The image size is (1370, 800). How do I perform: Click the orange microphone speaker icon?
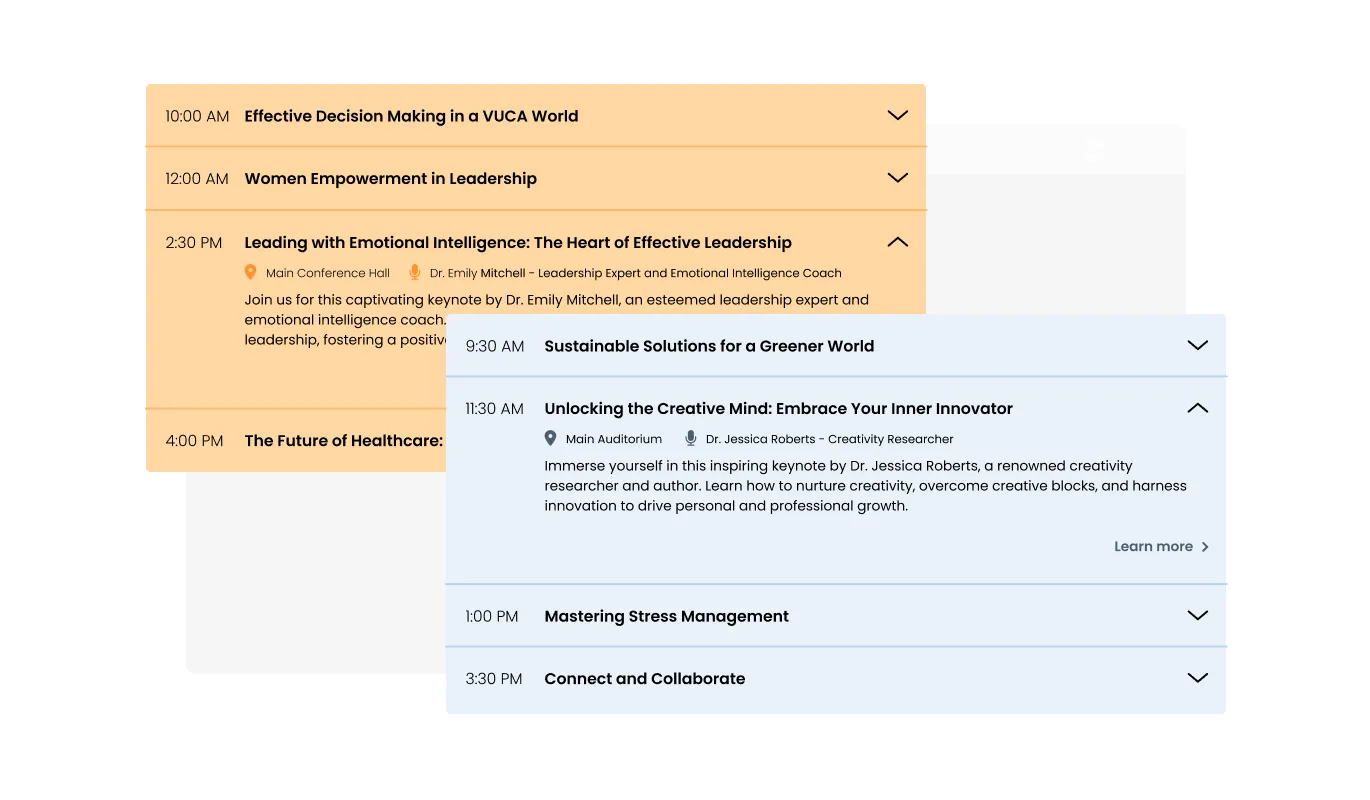coord(415,272)
